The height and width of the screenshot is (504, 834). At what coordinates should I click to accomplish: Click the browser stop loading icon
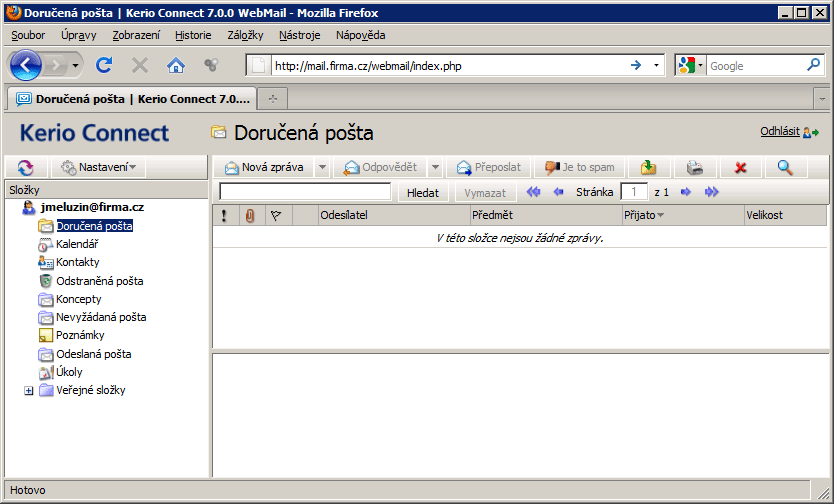point(140,65)
